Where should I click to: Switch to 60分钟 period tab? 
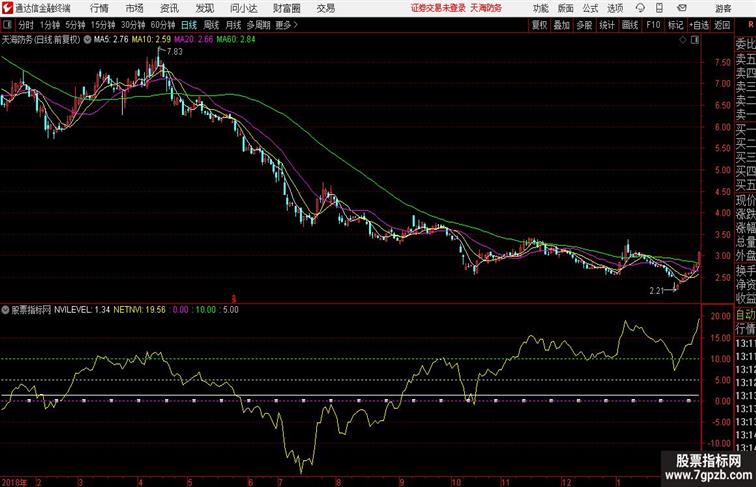(163, 25)
